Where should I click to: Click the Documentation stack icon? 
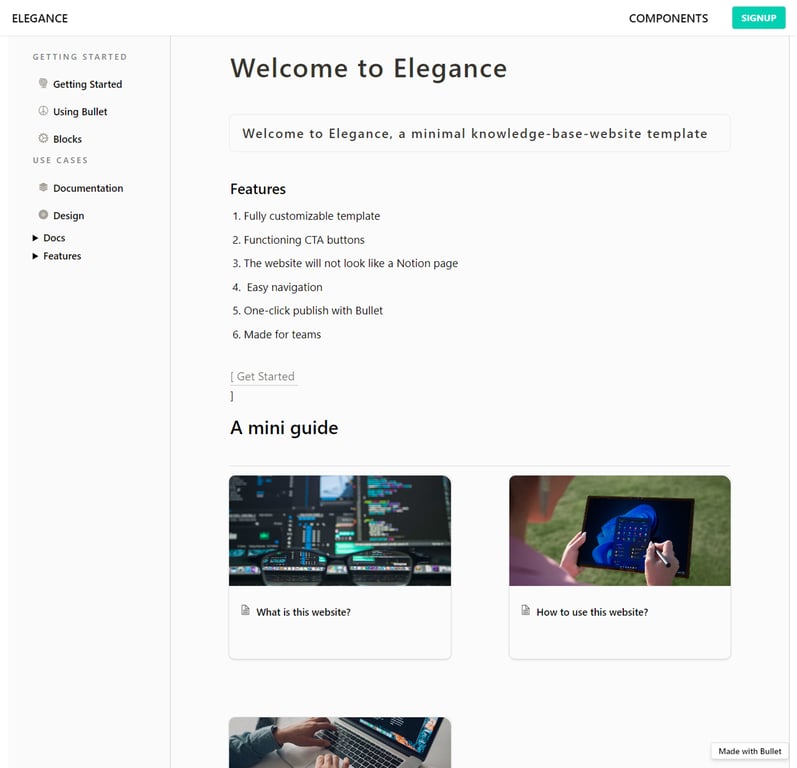[43, 188]
